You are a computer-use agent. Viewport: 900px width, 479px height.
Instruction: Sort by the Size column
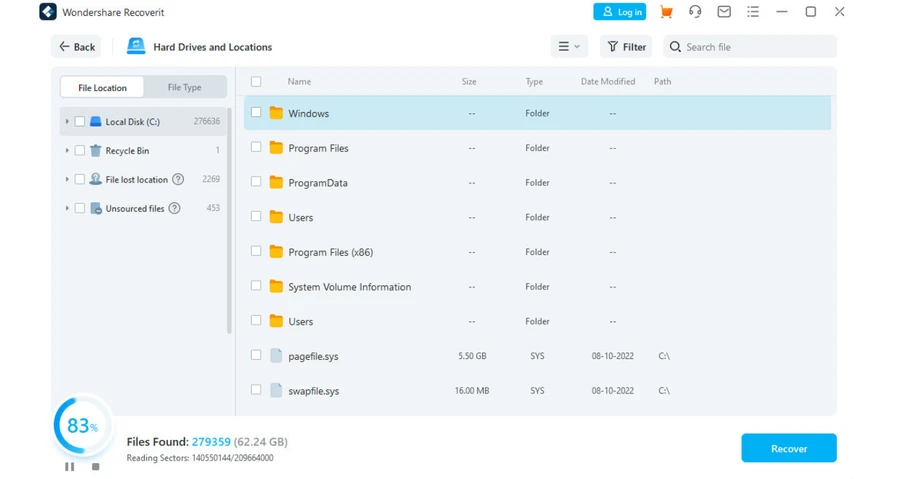point(469,81)
